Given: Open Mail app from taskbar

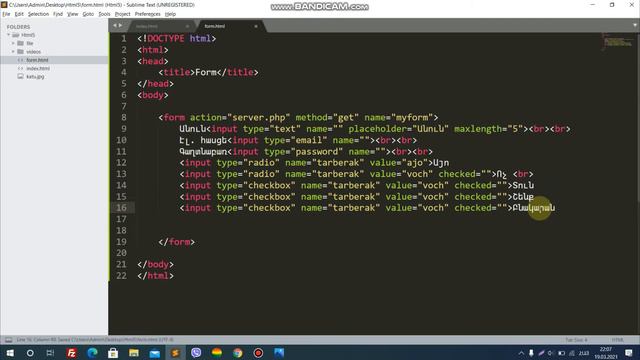Looking at the screenshot, I should coord(155,353).
